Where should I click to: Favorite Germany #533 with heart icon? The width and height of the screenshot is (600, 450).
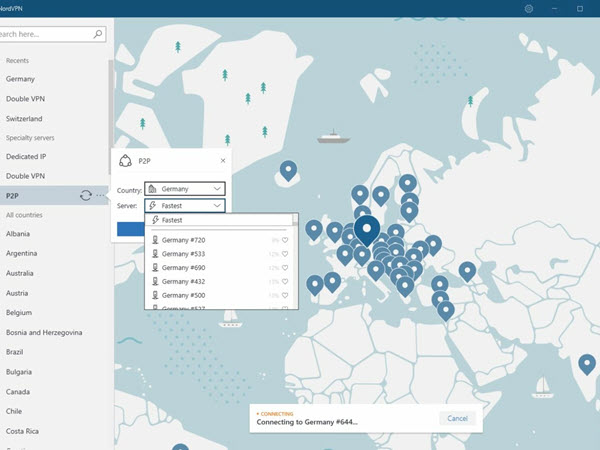pyautogui.click(x=285, y=254)
